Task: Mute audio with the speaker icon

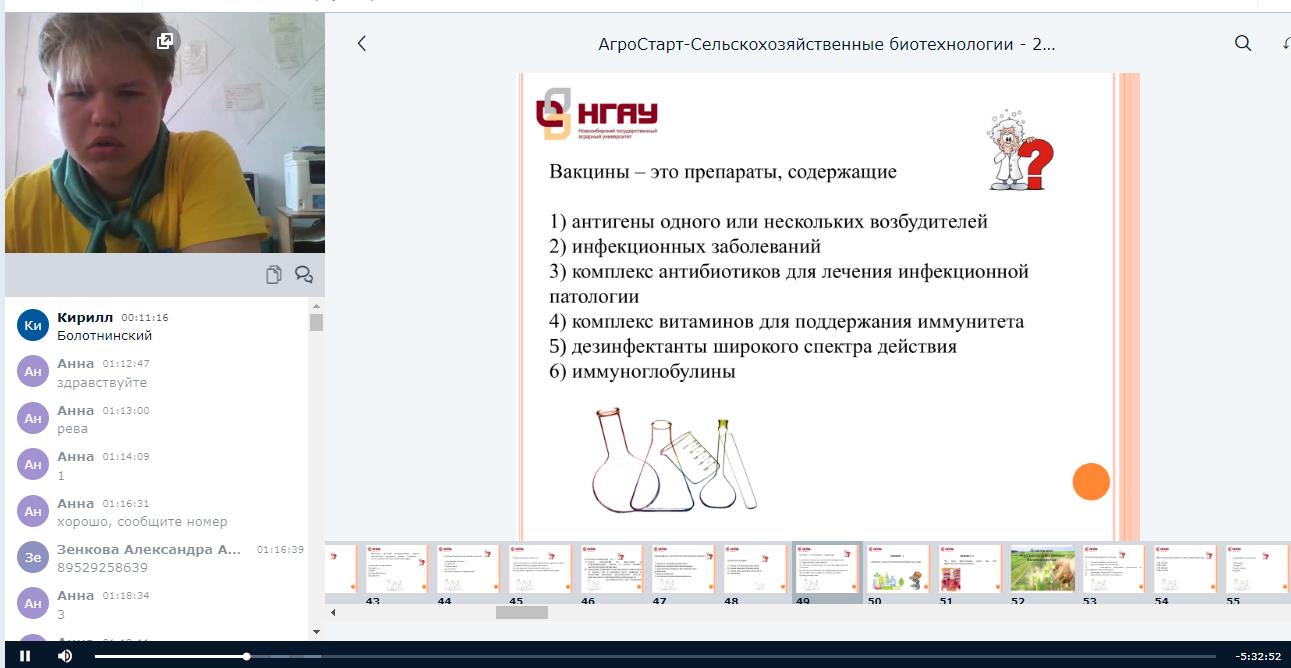Action: click(x=65, y=656)
